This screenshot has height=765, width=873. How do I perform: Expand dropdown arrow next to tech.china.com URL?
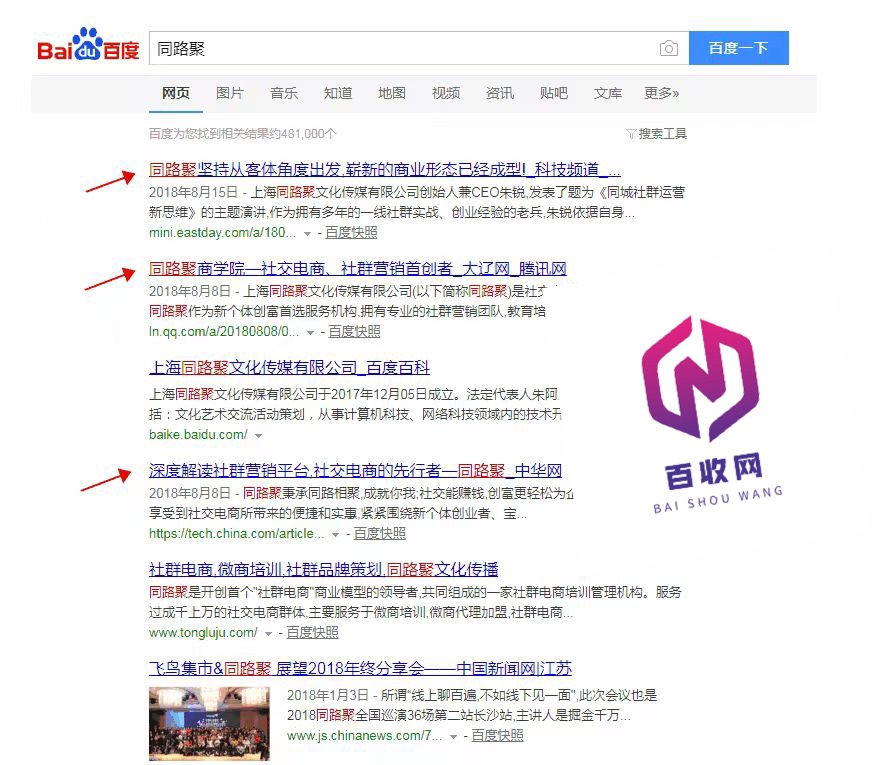(335, 534)
